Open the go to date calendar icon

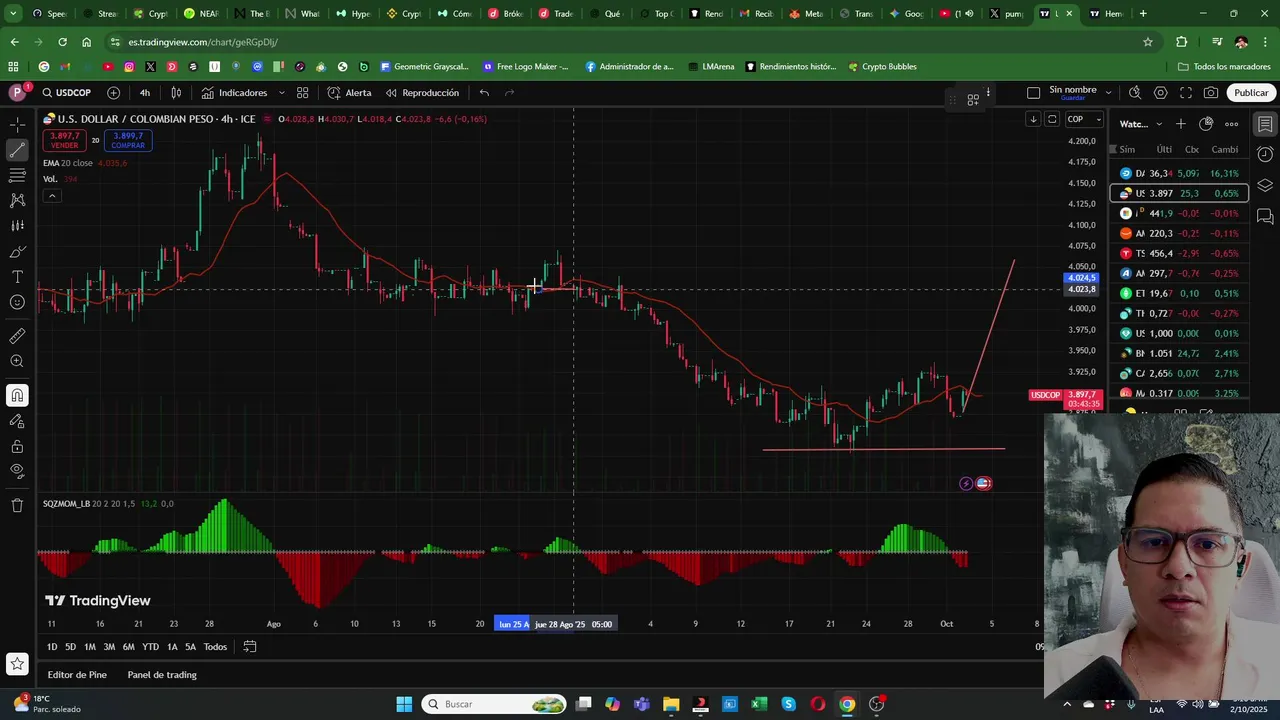250,647
